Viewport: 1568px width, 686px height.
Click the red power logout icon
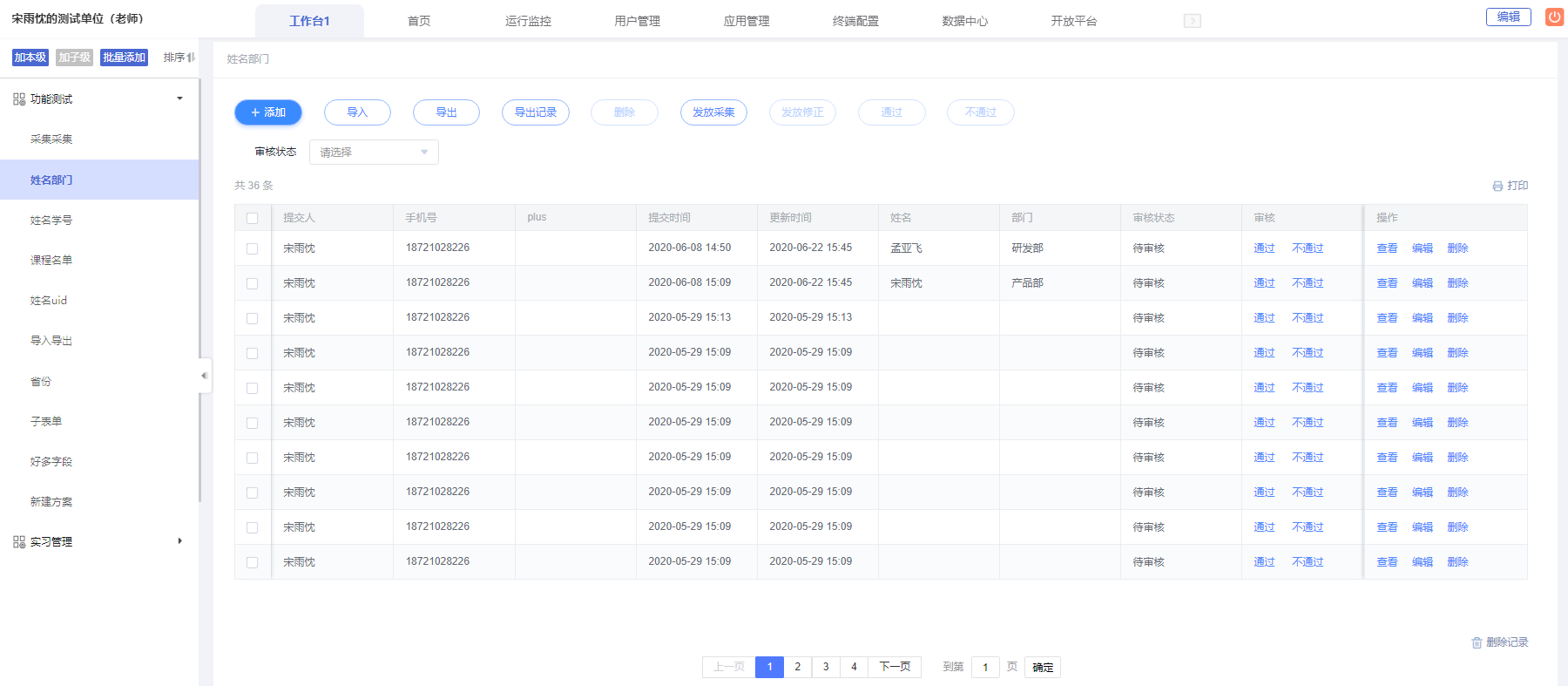[1554, 17]
